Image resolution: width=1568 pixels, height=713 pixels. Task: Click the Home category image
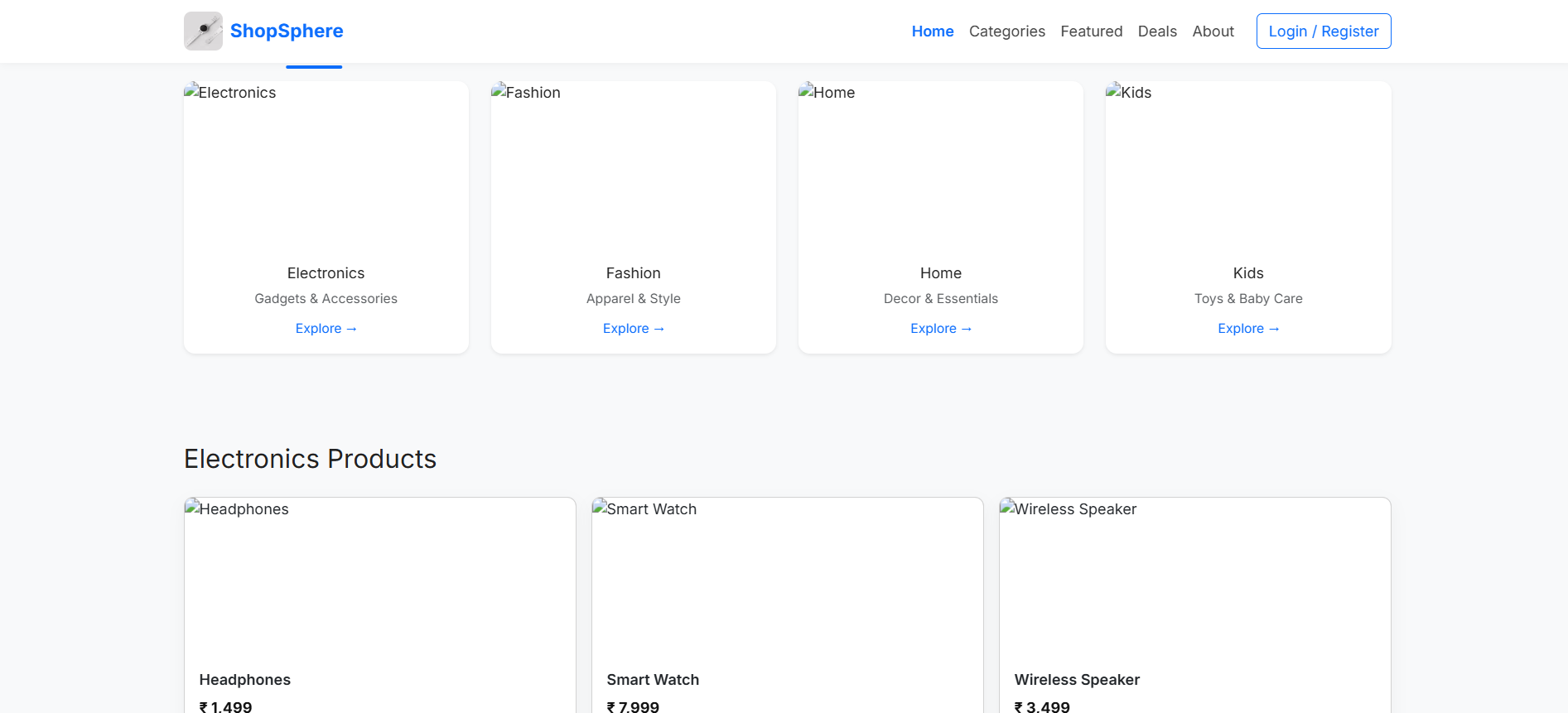(x=940, y=166)
